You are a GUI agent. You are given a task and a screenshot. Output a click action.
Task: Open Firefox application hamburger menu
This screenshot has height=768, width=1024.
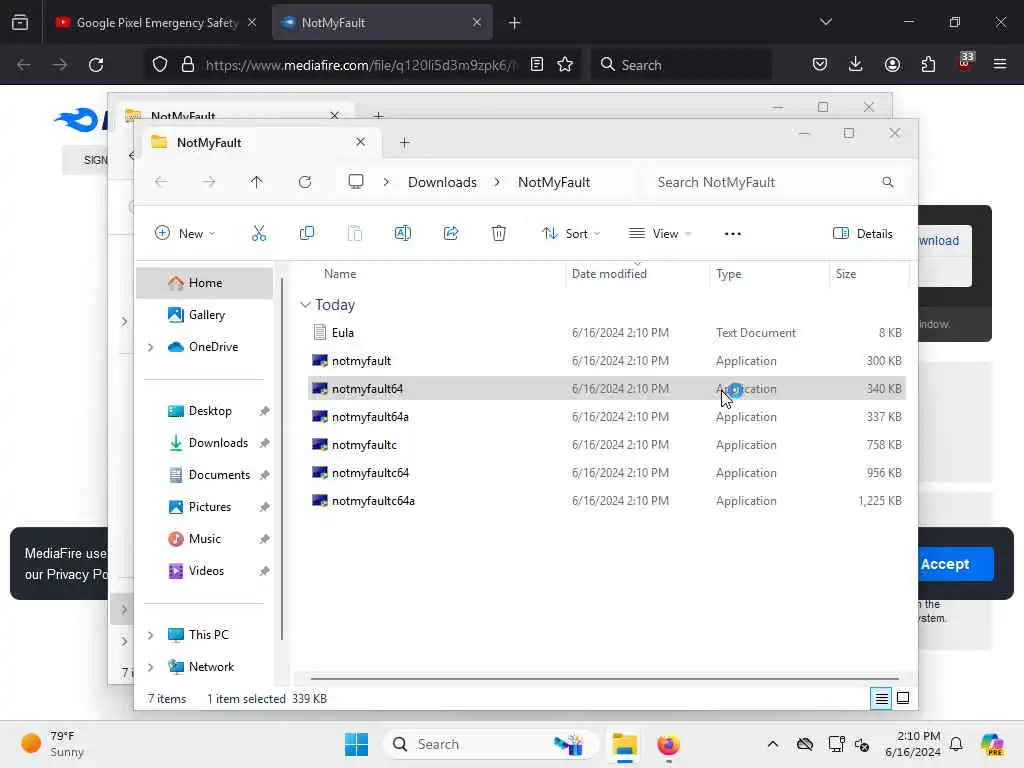click(x=1000, y=64)
